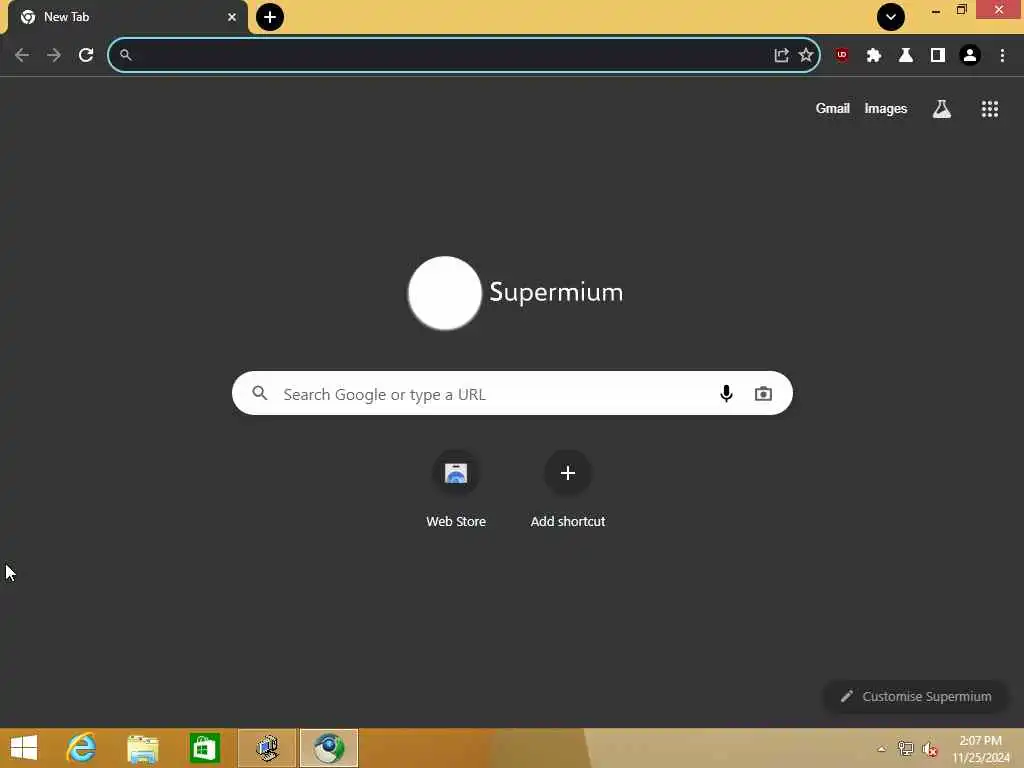The width and height of the screenshot is (1024, 768).
Task: Close the New Tab tab
Action: (232, 17)
